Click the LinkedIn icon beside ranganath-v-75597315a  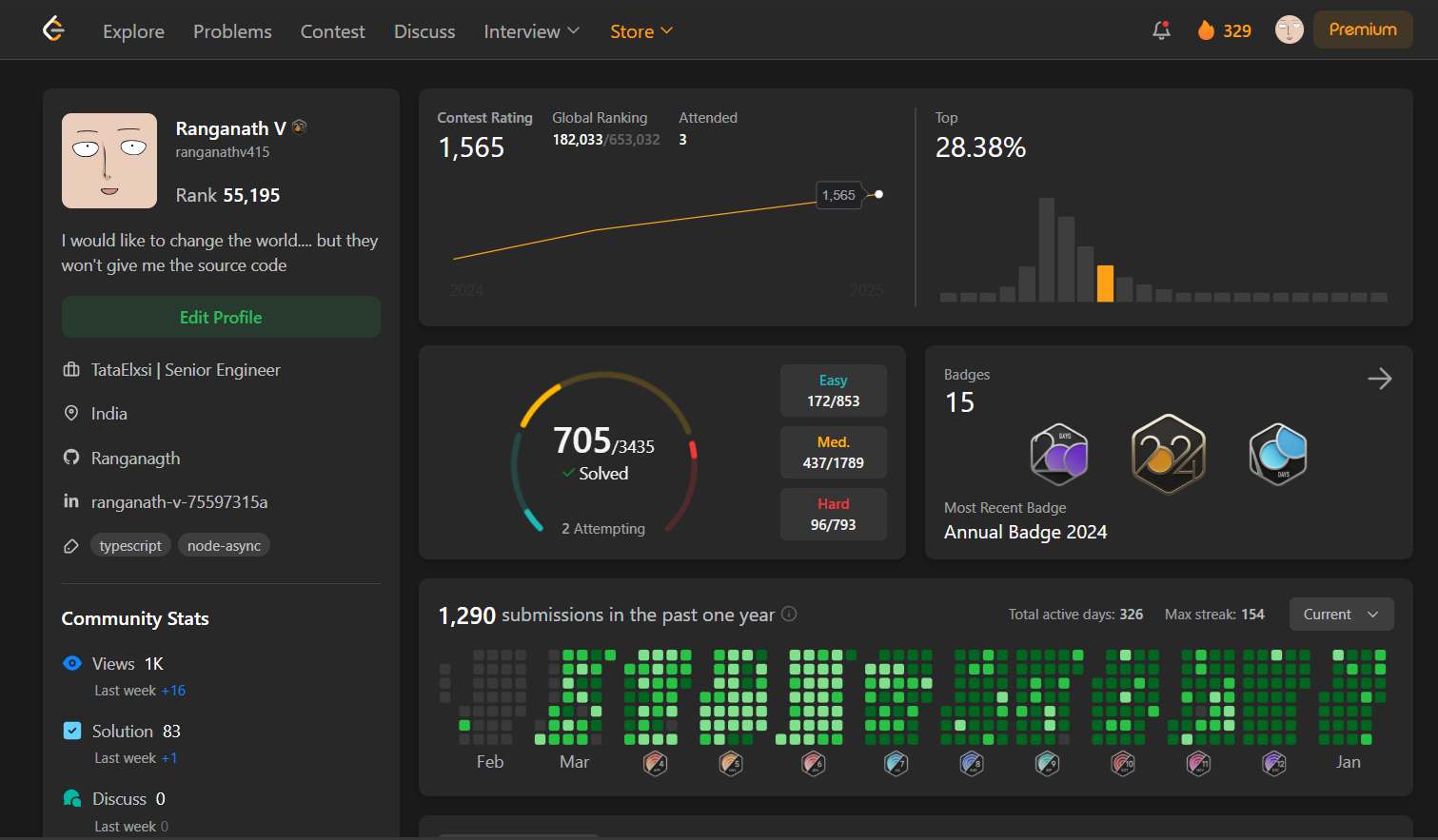click(x=71, y=501)
